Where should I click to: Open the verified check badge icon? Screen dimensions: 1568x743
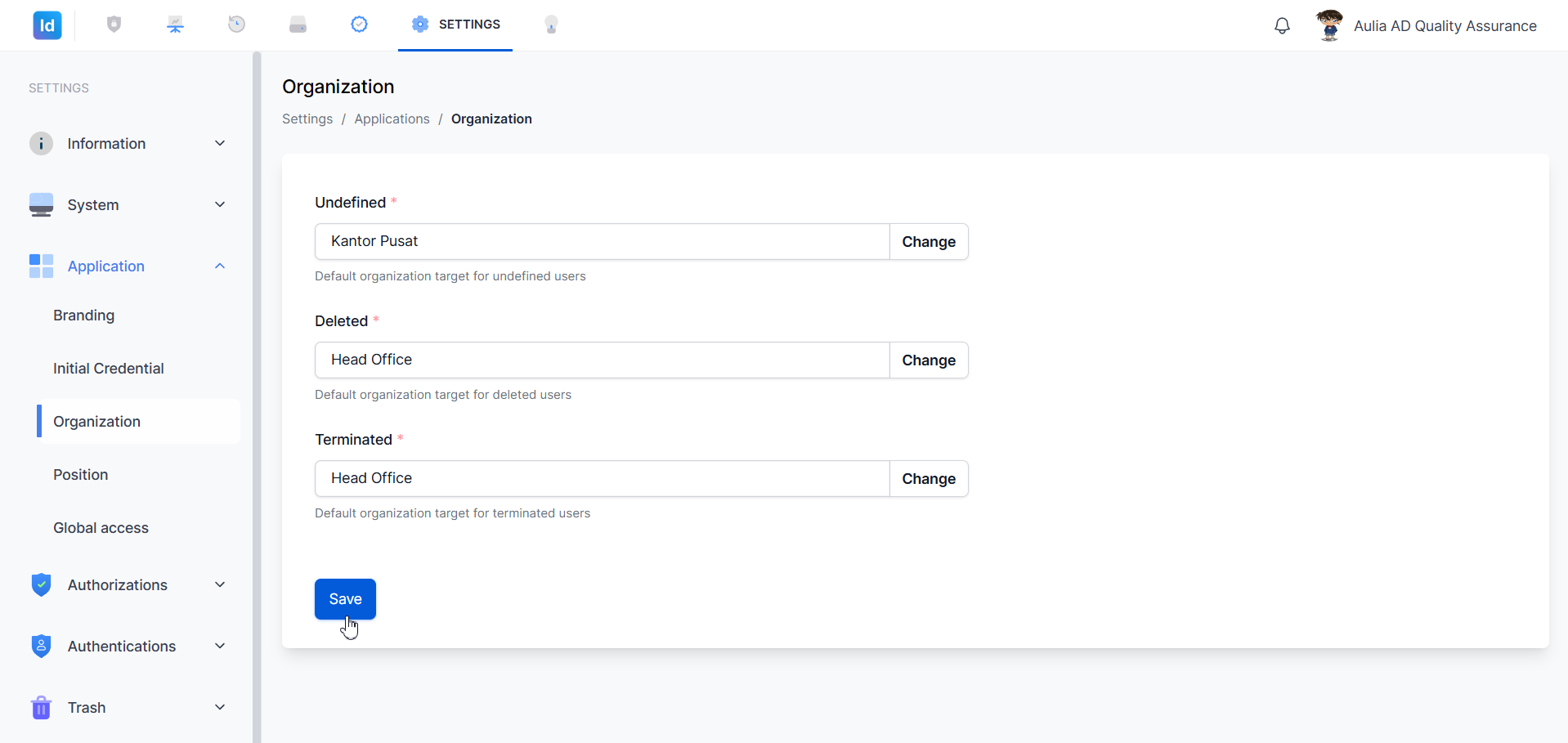[360, 25]
